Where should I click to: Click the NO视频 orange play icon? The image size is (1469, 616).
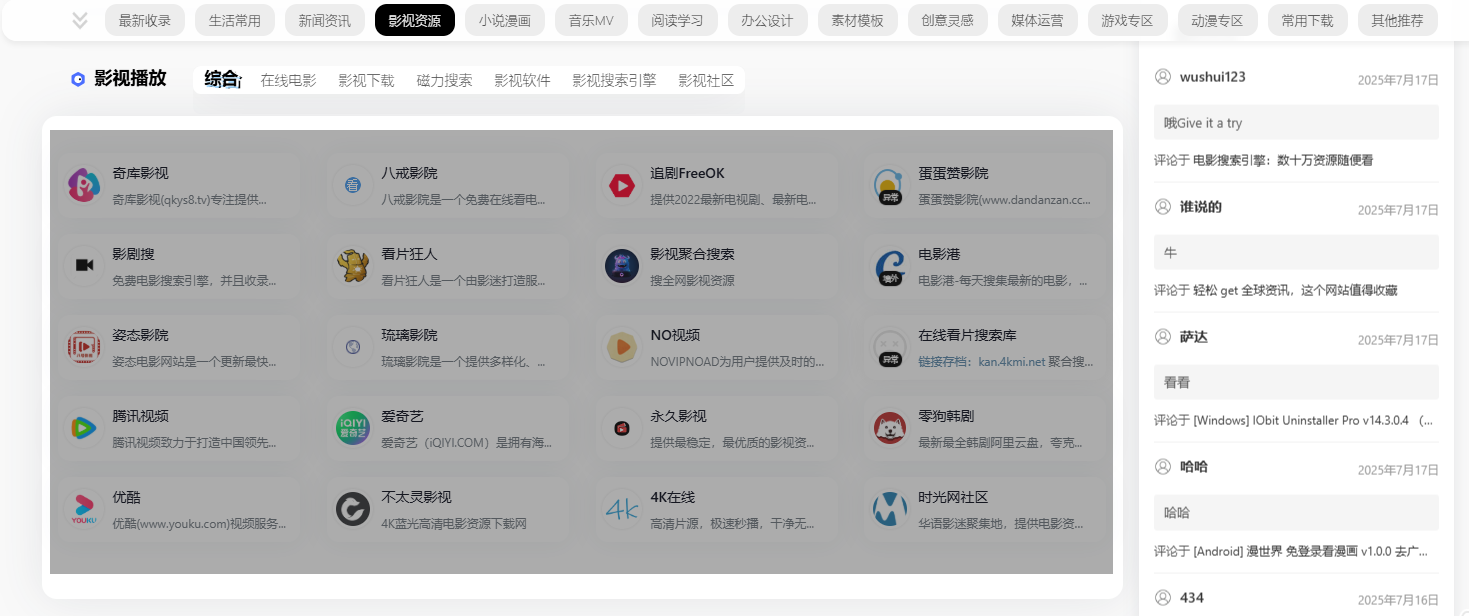(x=622, y=347)
